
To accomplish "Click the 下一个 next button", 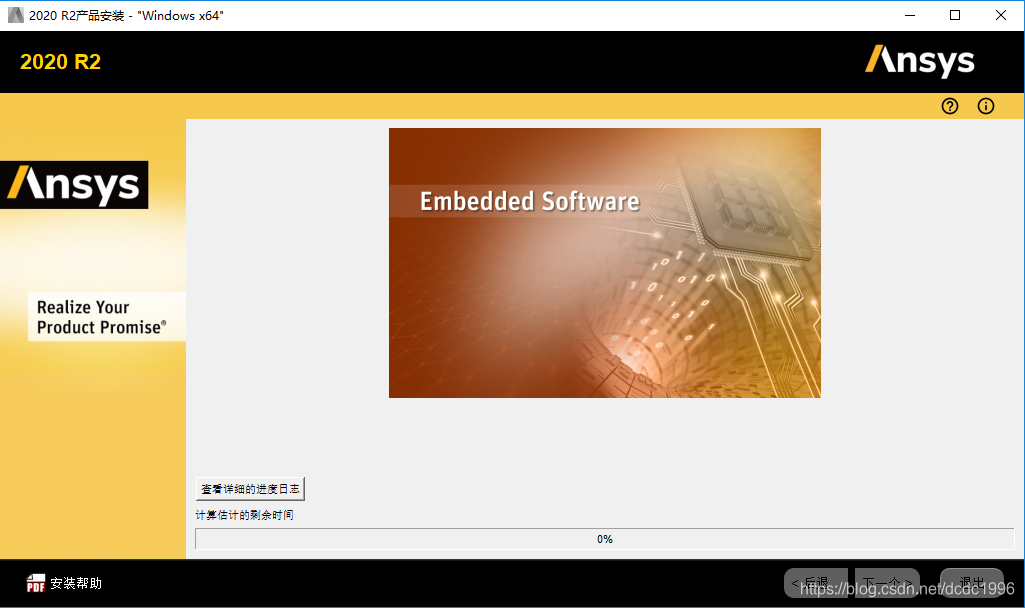I will click(886, 582).
